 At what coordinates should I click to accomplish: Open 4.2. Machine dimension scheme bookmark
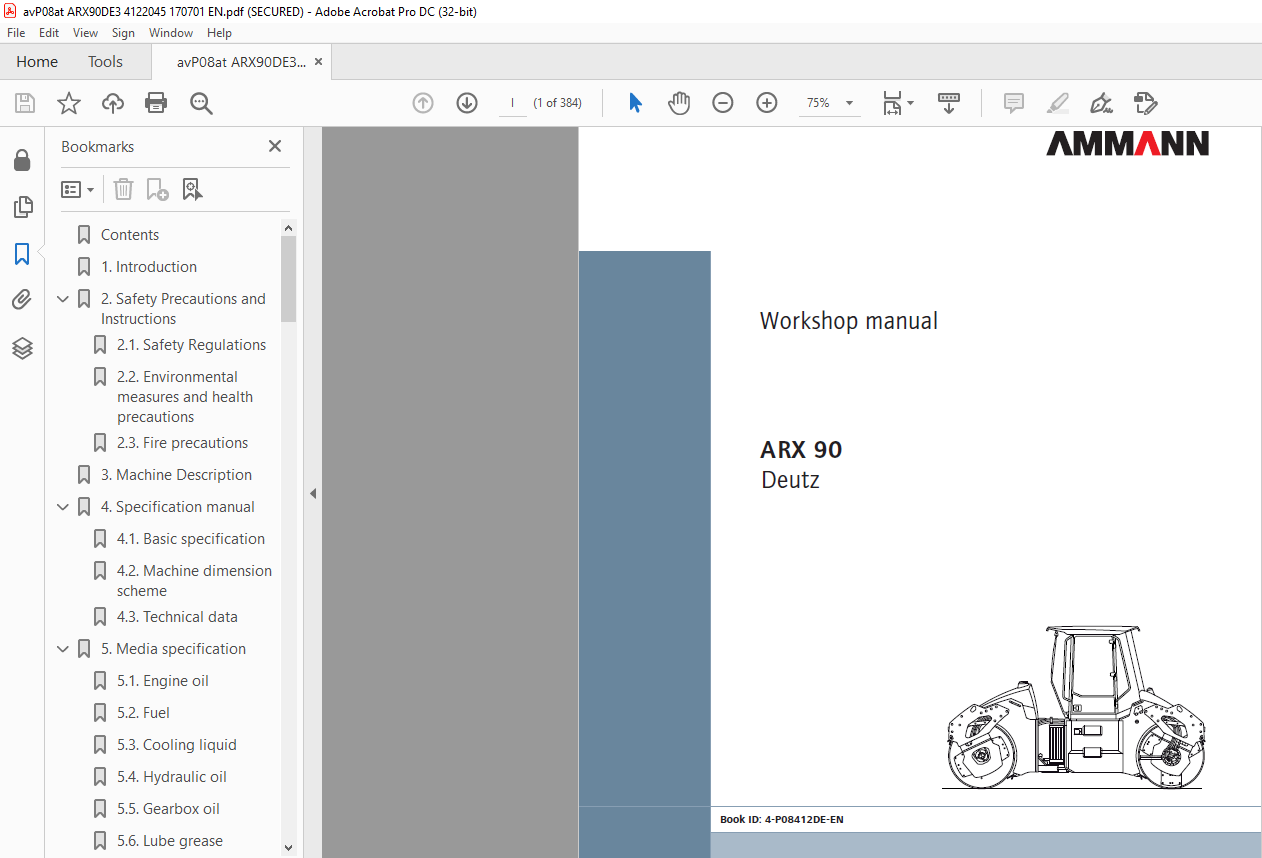point(194,581)
